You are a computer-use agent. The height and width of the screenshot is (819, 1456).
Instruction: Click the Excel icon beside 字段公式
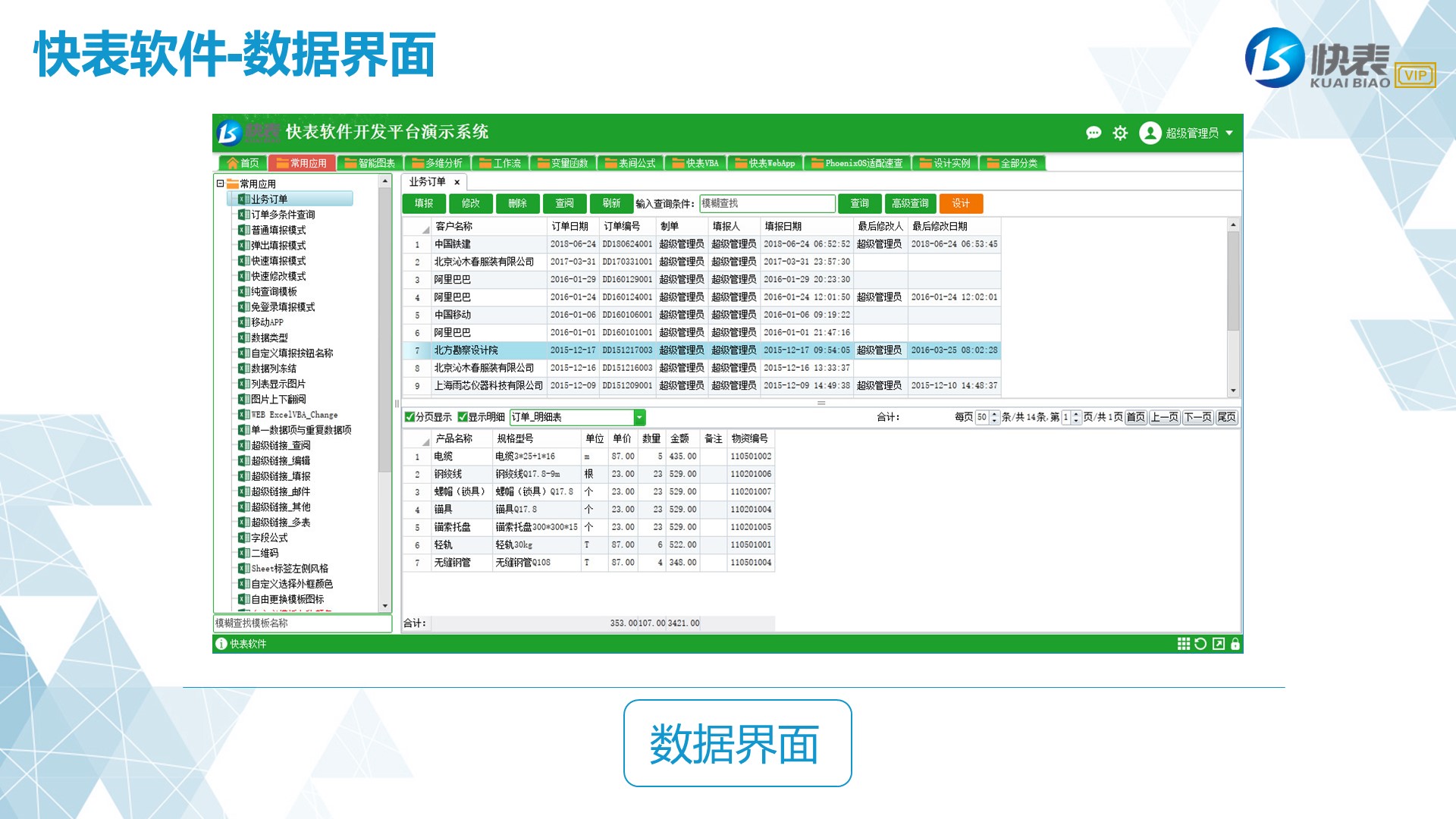click(243, 538)
